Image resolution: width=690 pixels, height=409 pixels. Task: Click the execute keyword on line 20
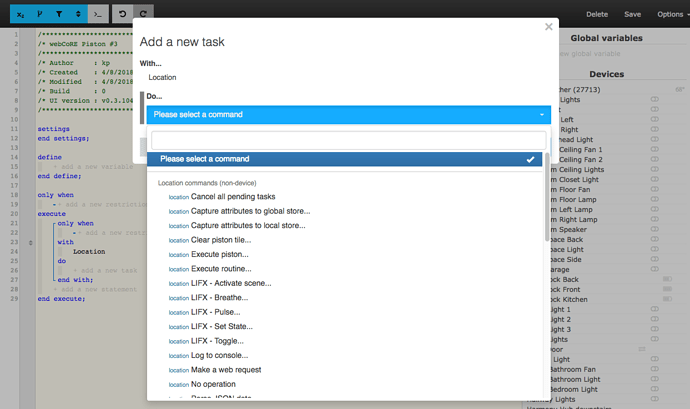[51, 214]
